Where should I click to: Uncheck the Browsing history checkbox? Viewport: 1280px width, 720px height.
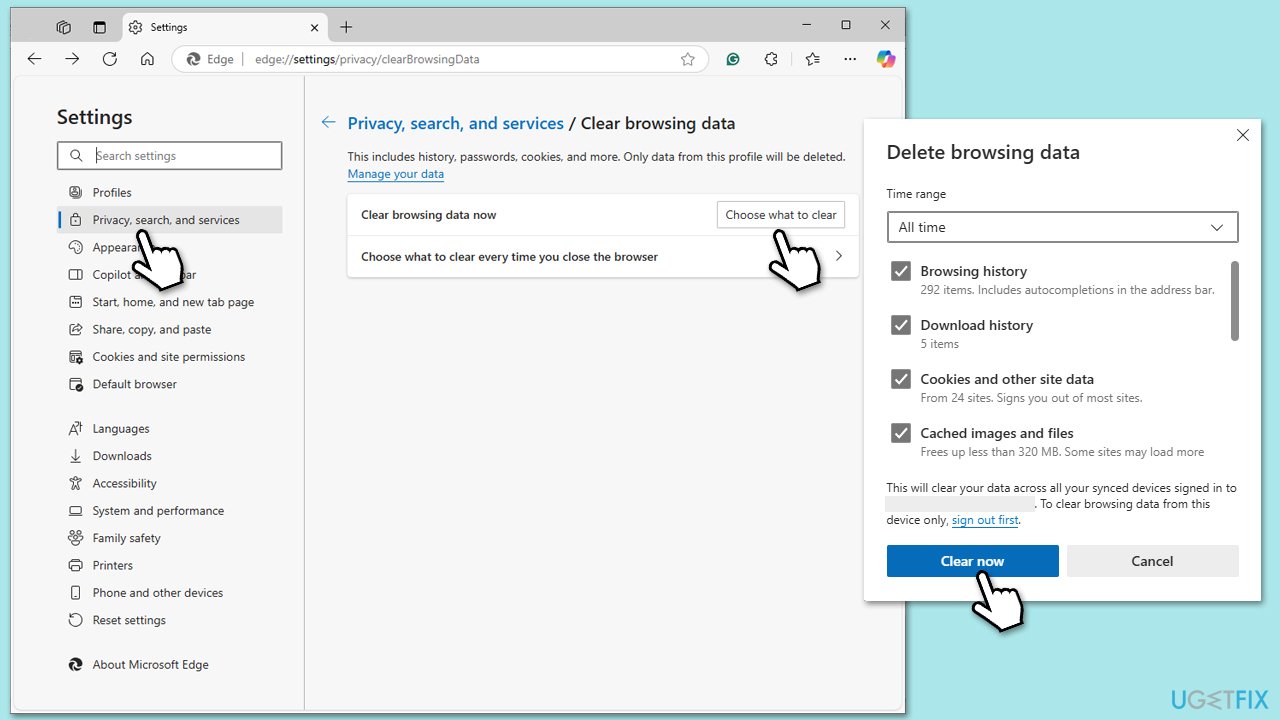[x=901, y=271]
